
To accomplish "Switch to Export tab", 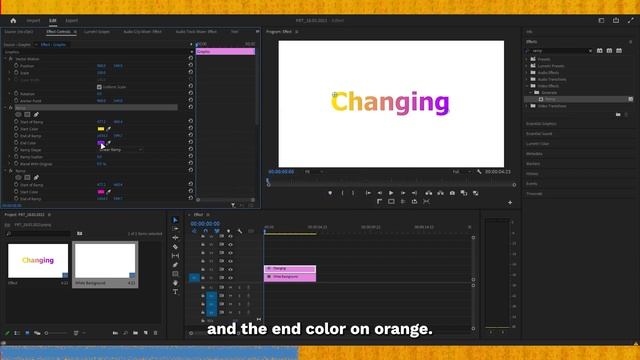I will 71,20.
